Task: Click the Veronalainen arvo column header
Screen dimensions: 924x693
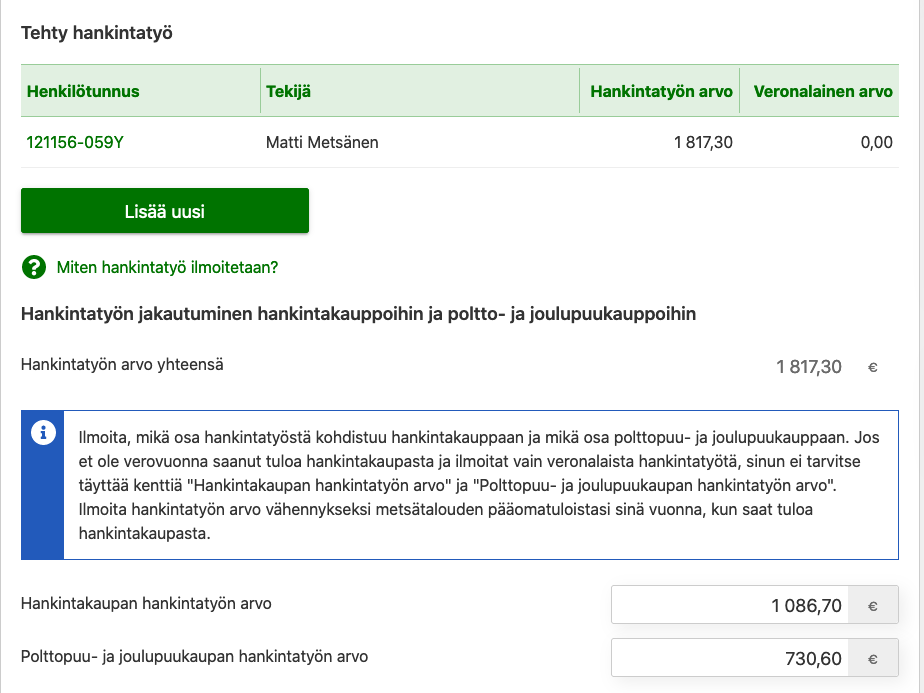Action: (x=823, y=91)
